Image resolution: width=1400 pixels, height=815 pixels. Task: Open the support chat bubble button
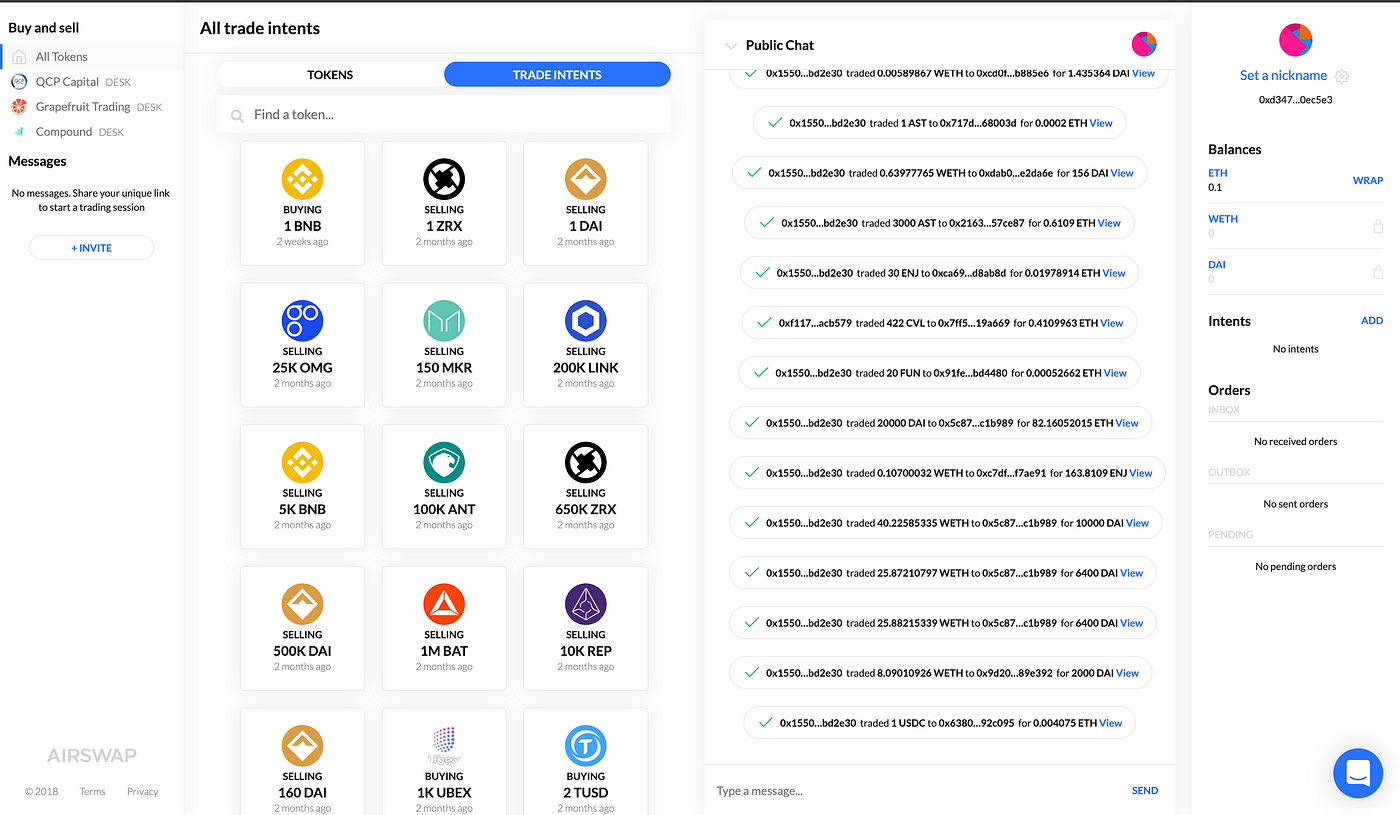pyautogui.click(x=1358, y=773)
